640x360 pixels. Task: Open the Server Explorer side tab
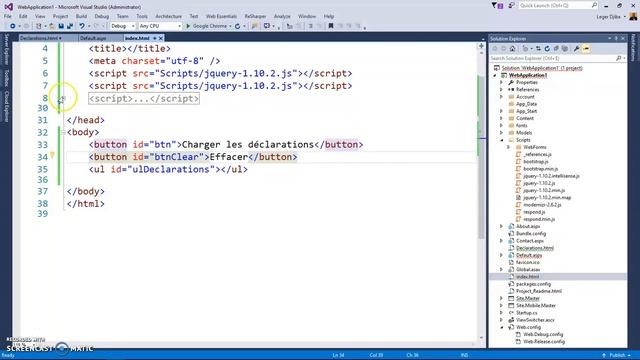click(x=7, y=49)
